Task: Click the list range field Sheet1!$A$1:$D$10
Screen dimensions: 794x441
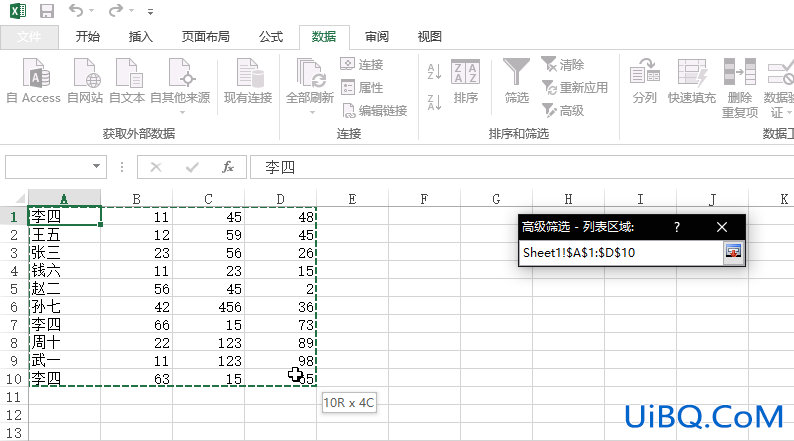Action: (x=621, y=252)
